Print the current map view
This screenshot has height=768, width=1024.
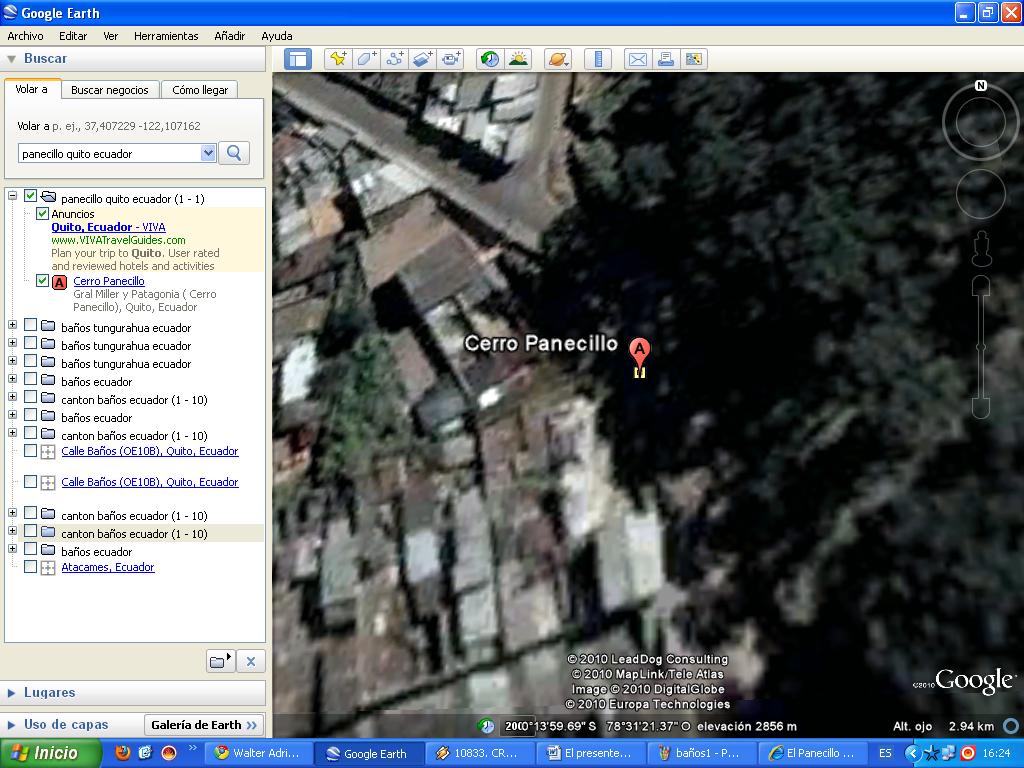tap(666, 58)
